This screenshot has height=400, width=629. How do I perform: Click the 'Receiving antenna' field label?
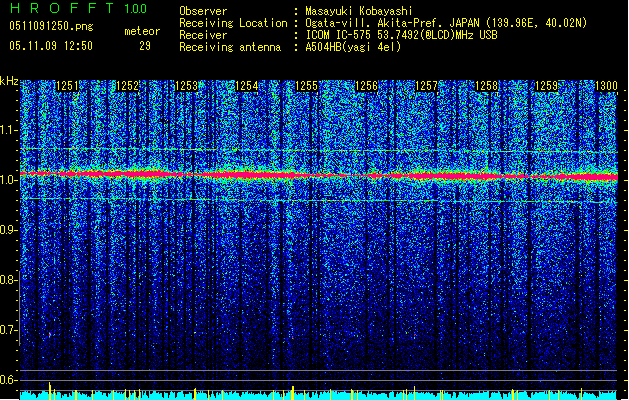[x=230, y=47]
